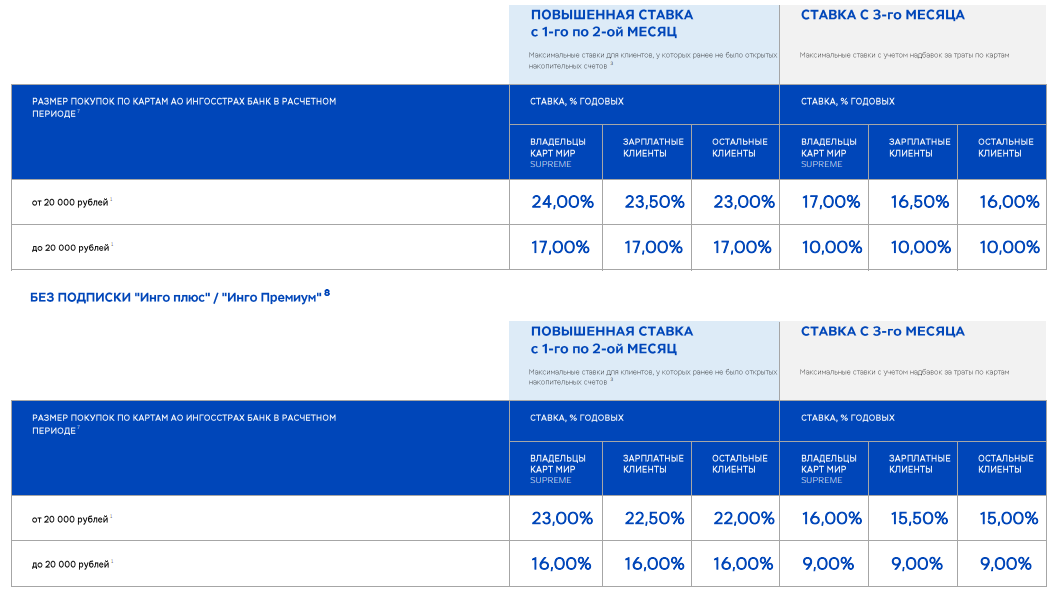Click the 15,00% rate value
This screenshot has width=1055, height=593.
coord(1008,518)
